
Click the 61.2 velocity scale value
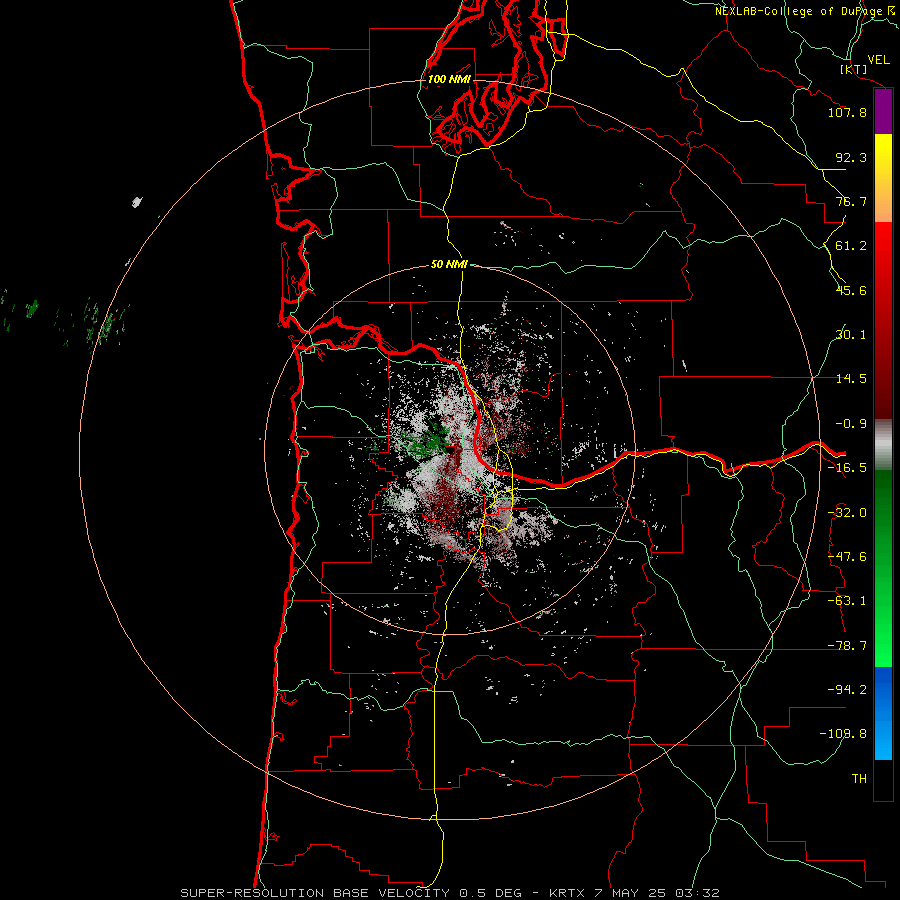(851, 246)
